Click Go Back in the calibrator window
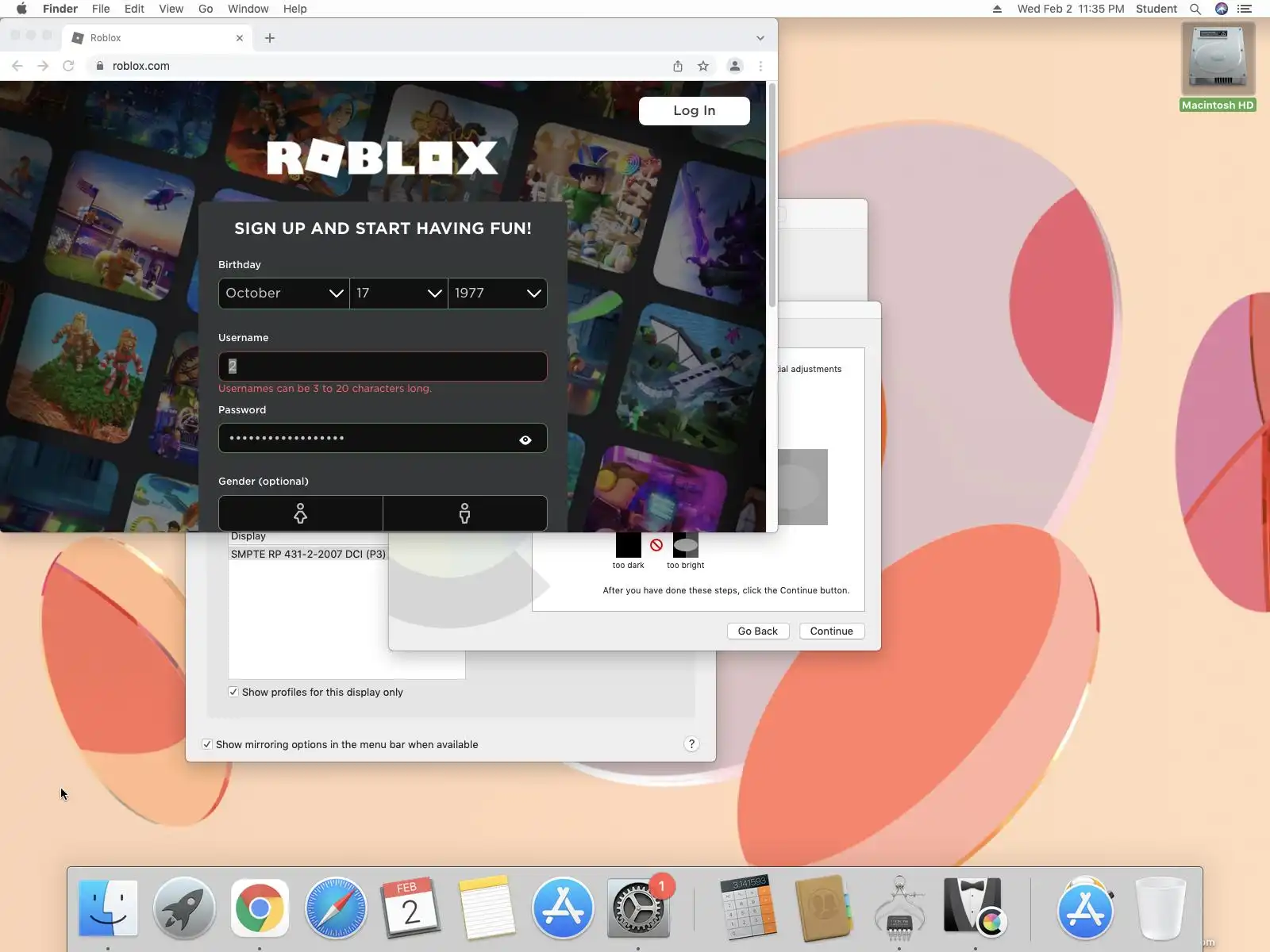The width and height of the screenshot is (1270, 952). [x=758, y=631]
